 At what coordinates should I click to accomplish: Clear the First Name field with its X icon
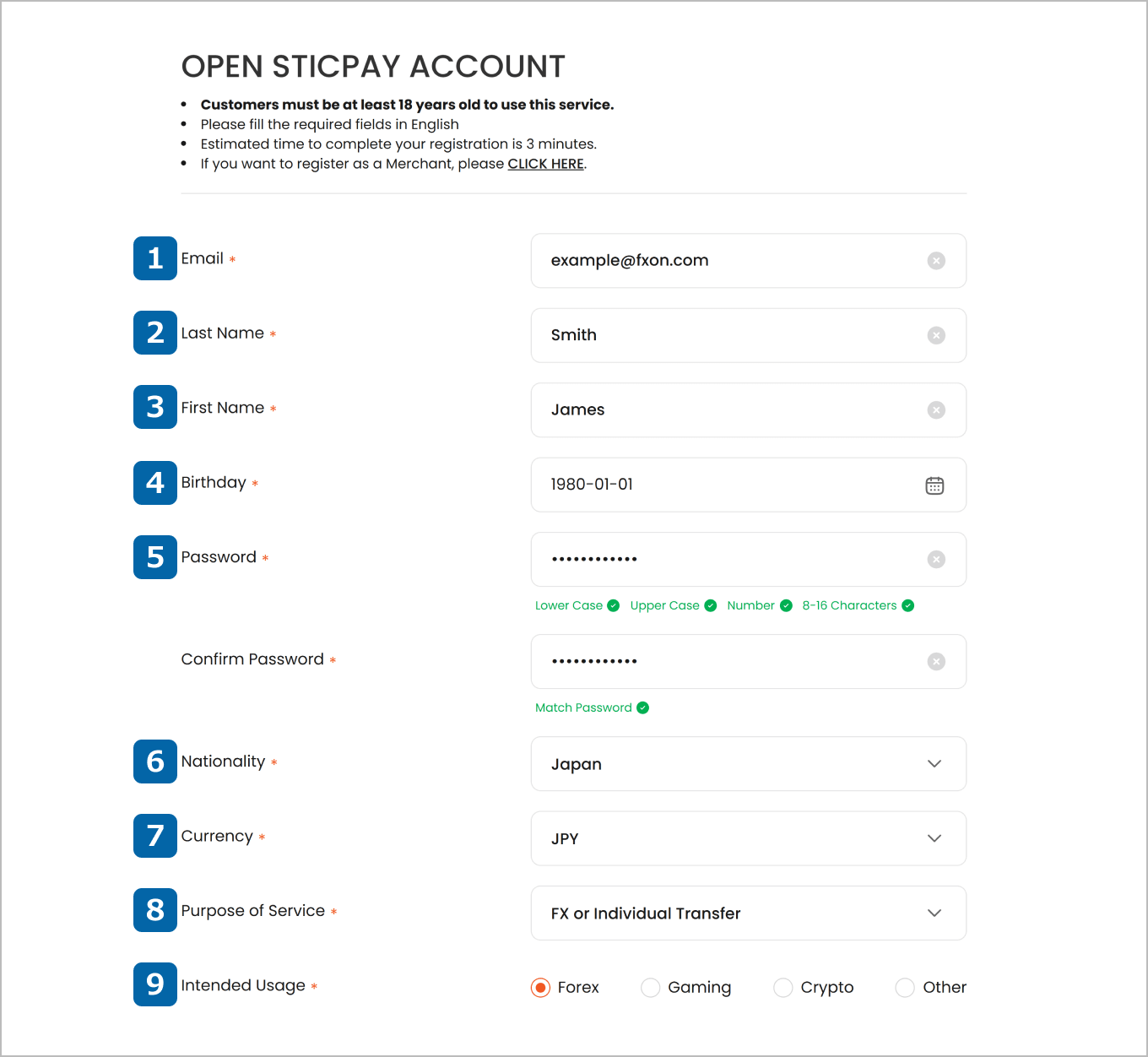coord(936,409)
